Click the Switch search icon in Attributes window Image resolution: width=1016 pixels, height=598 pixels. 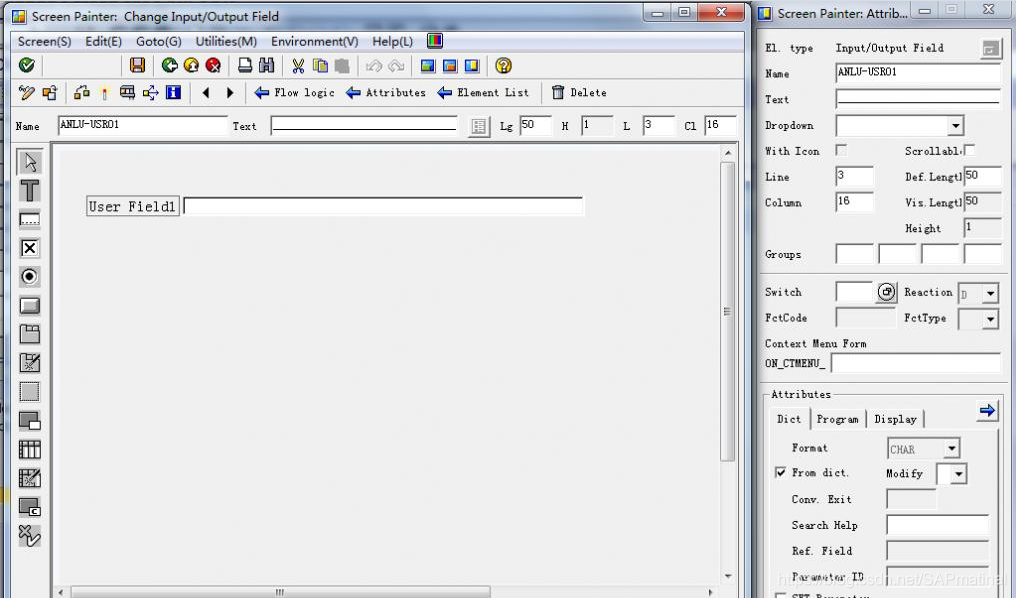[x=887, y=292]
